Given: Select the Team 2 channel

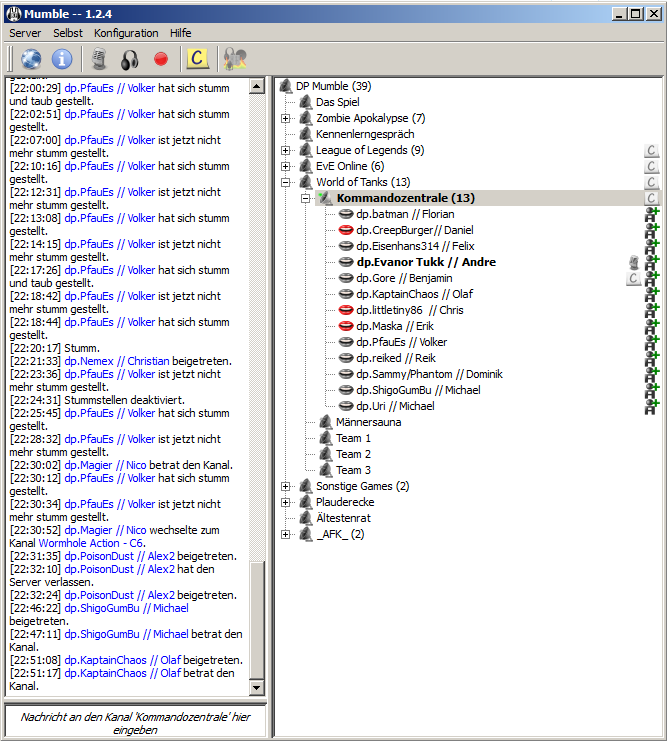Looking at the screenshot, I should click(x=353, y=454).
